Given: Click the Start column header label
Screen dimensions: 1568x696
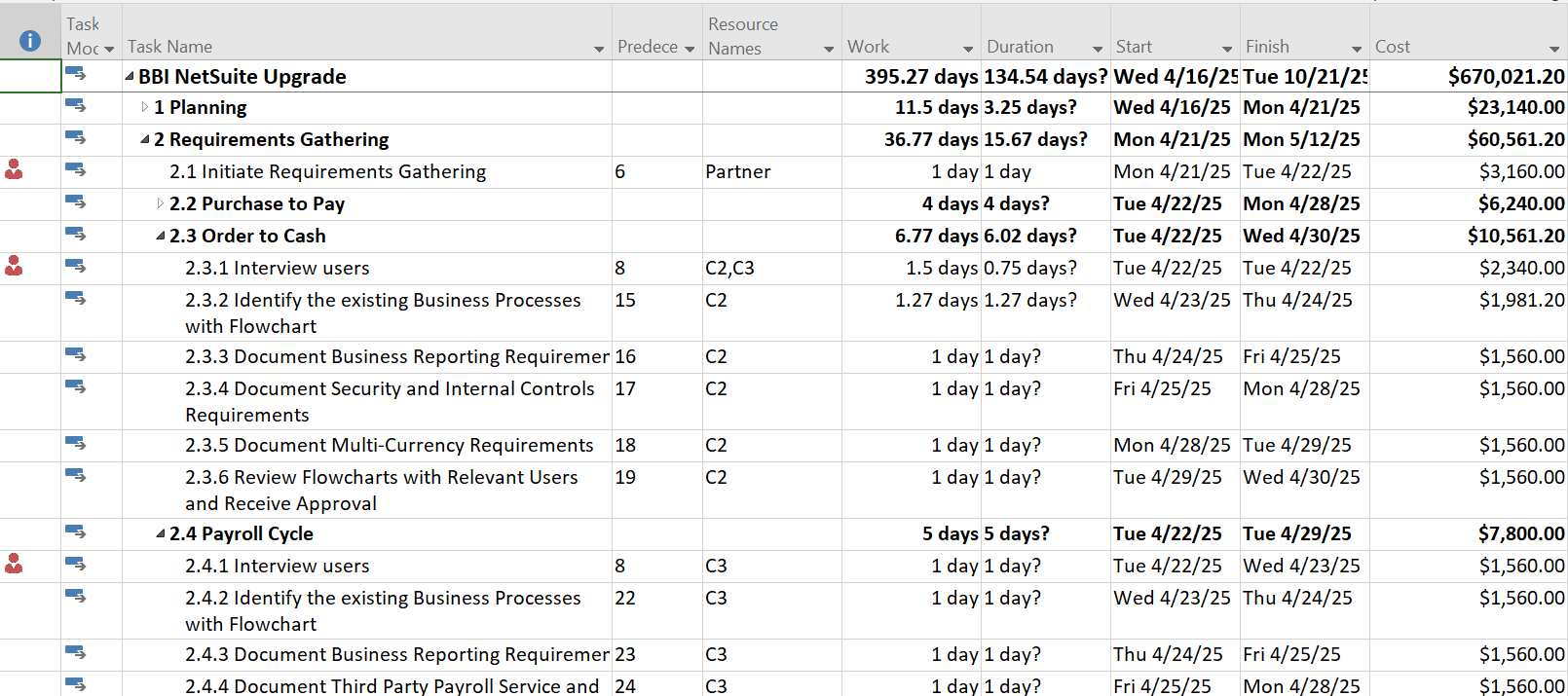Looking at the screenshot, I should [x=1134, y=47].
